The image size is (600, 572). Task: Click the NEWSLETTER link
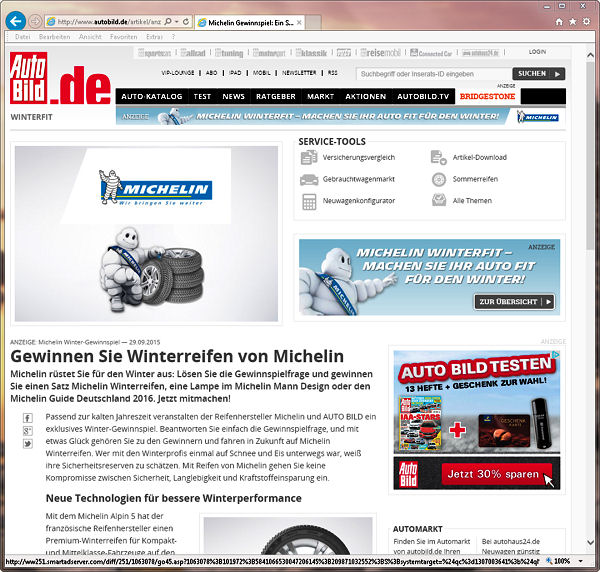tap(299, 73)
